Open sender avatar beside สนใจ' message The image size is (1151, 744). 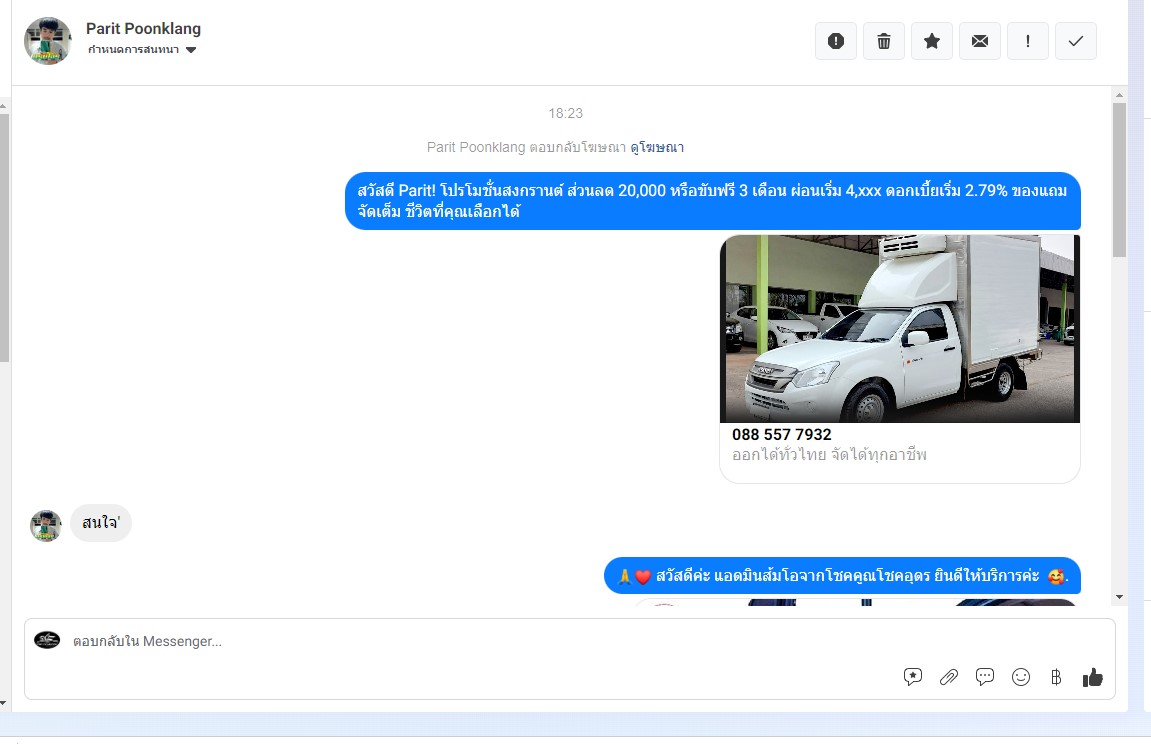(46, 526)
